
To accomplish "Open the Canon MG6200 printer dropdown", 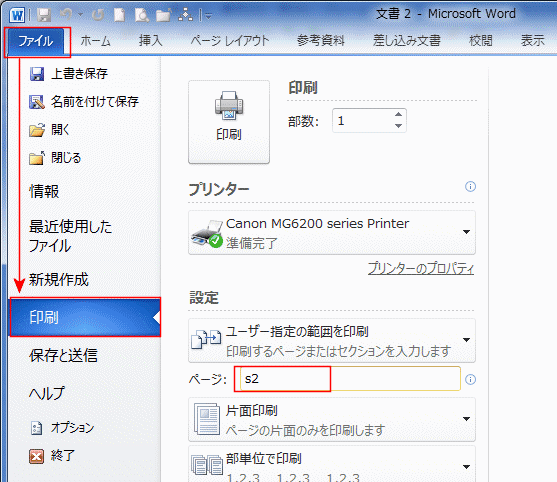I will pyautogui.click(x=332, y=232).
